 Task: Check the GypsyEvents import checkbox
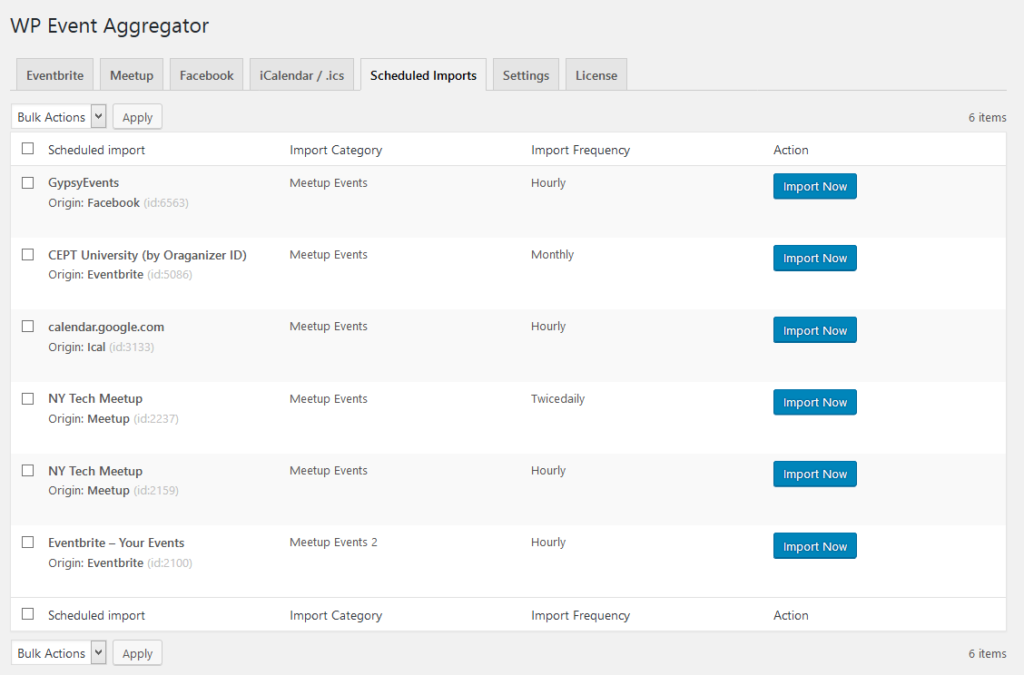(27, 182)
